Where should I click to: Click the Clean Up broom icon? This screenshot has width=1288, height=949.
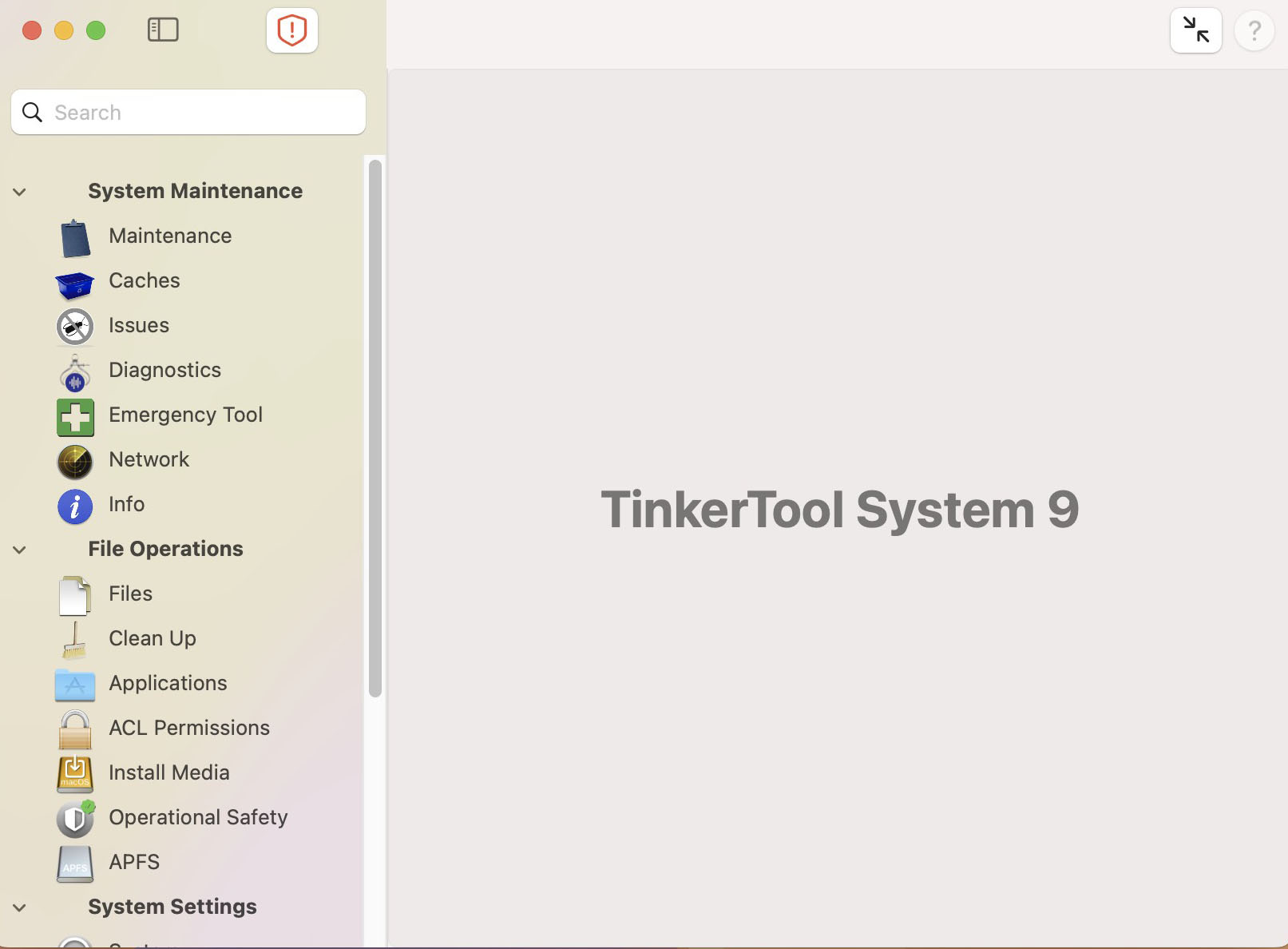(75, 640)
